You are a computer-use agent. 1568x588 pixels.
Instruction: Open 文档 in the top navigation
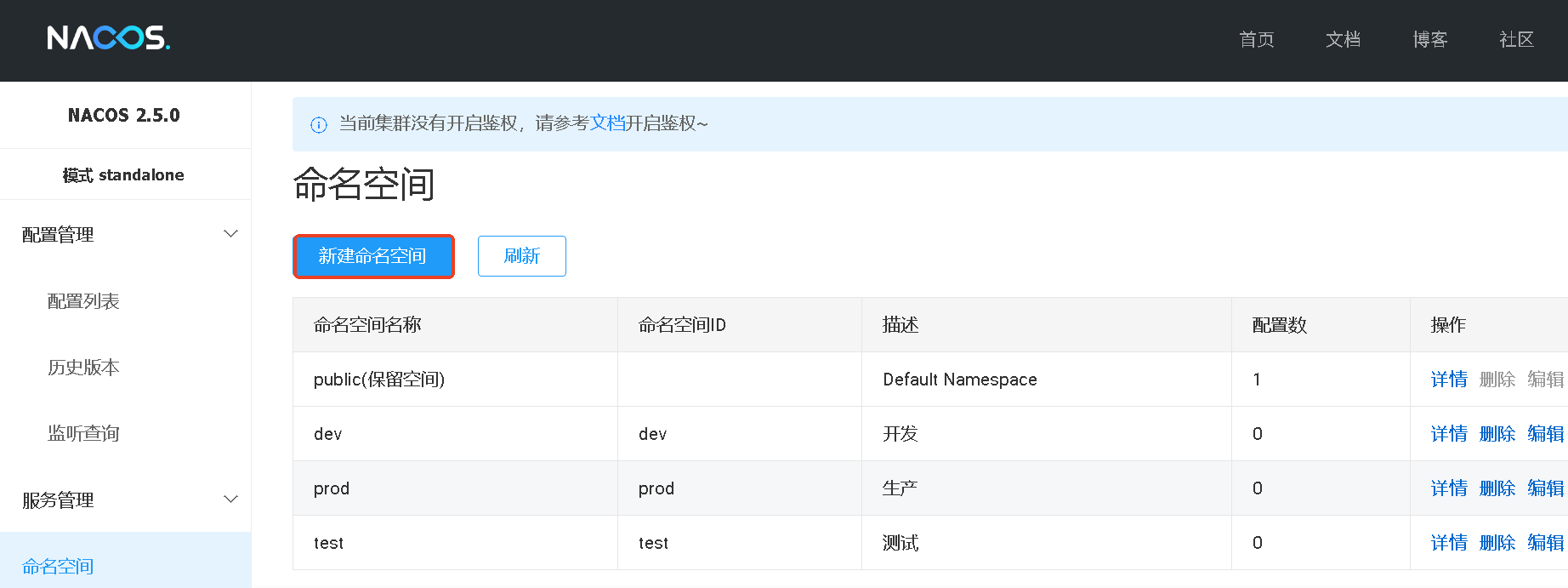tap(1344, 39)
